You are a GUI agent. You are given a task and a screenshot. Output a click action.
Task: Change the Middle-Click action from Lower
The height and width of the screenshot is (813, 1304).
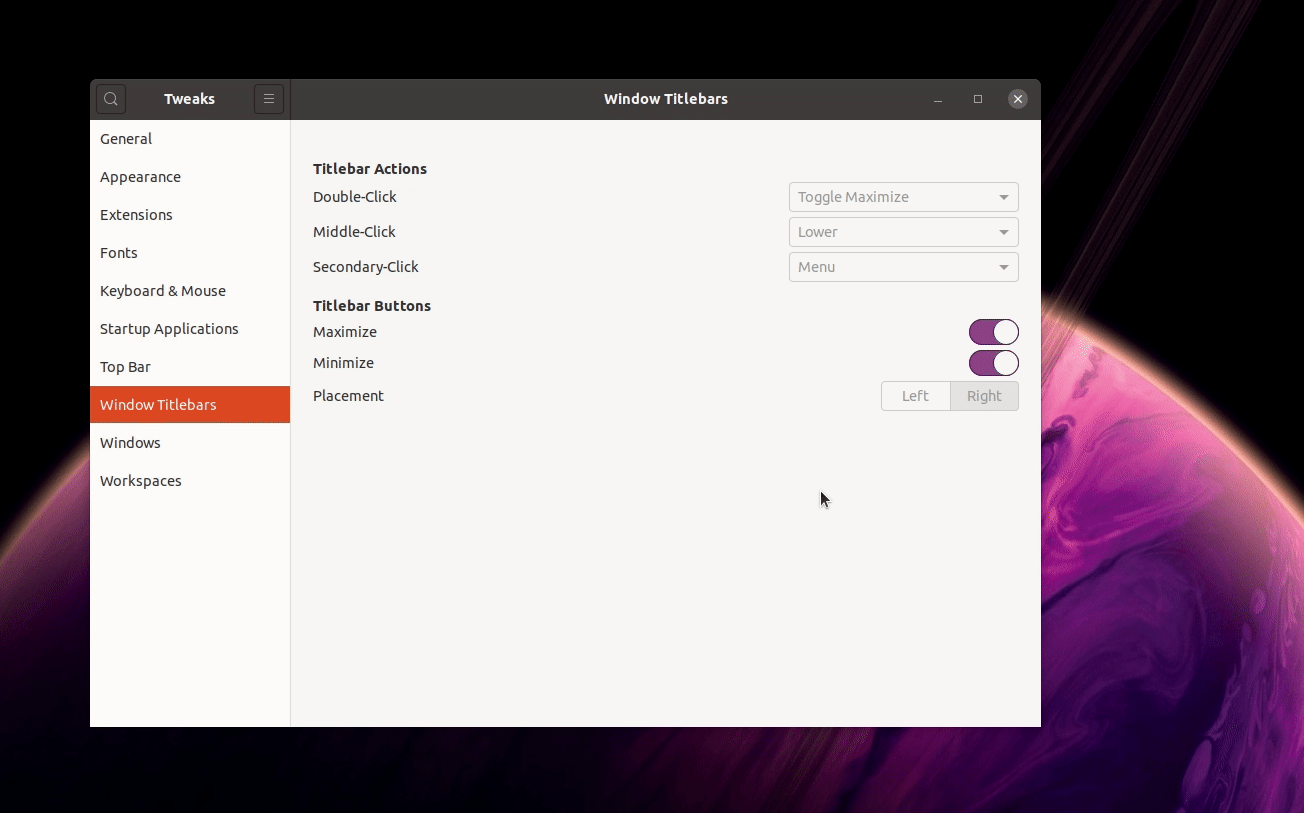902,231
